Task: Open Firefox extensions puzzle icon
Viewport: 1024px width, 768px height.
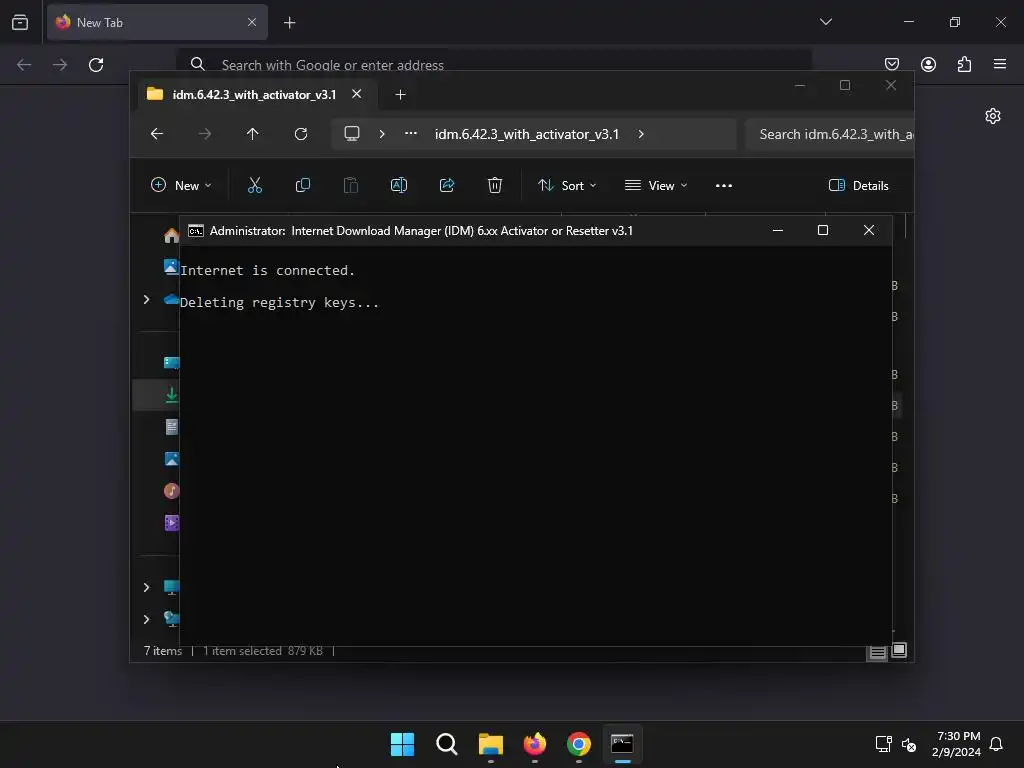Action: [x=964, y=64]
